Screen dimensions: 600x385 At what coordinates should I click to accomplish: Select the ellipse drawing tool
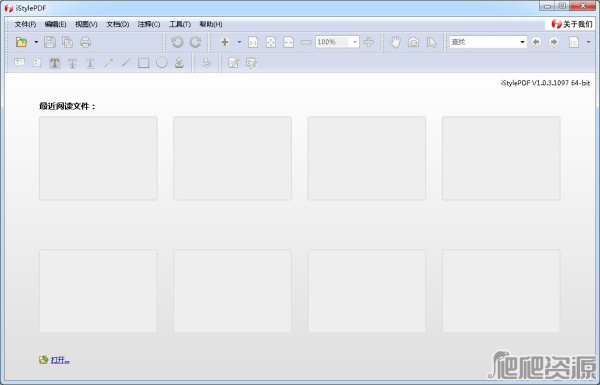[x=161, y=63]
